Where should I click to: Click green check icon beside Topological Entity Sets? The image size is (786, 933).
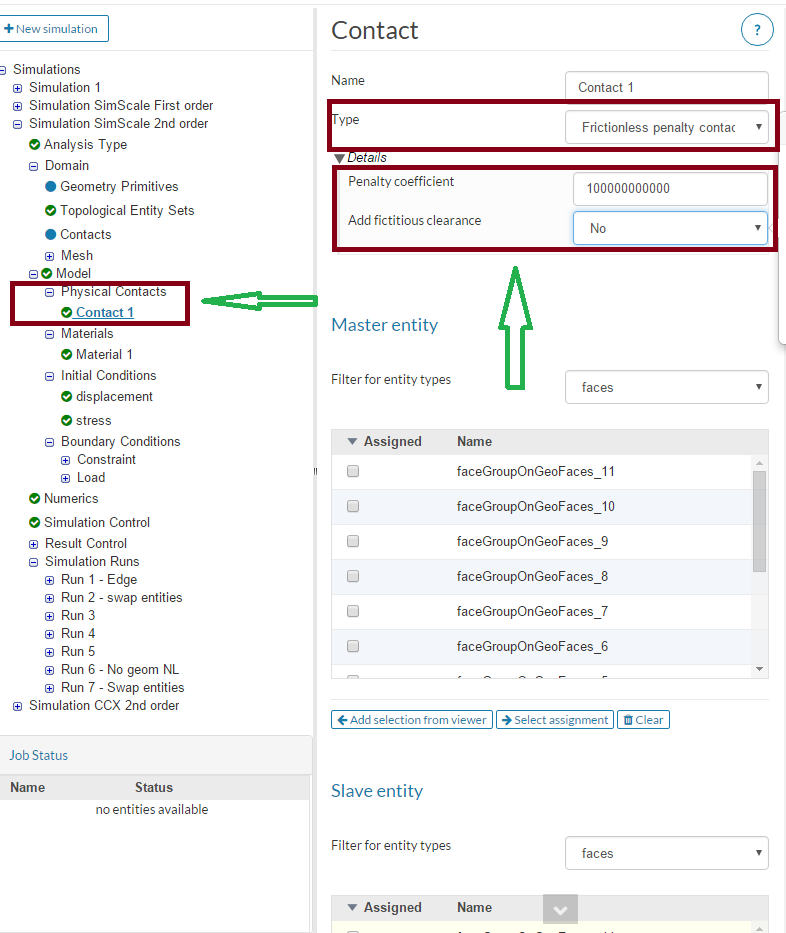point(51,211)
